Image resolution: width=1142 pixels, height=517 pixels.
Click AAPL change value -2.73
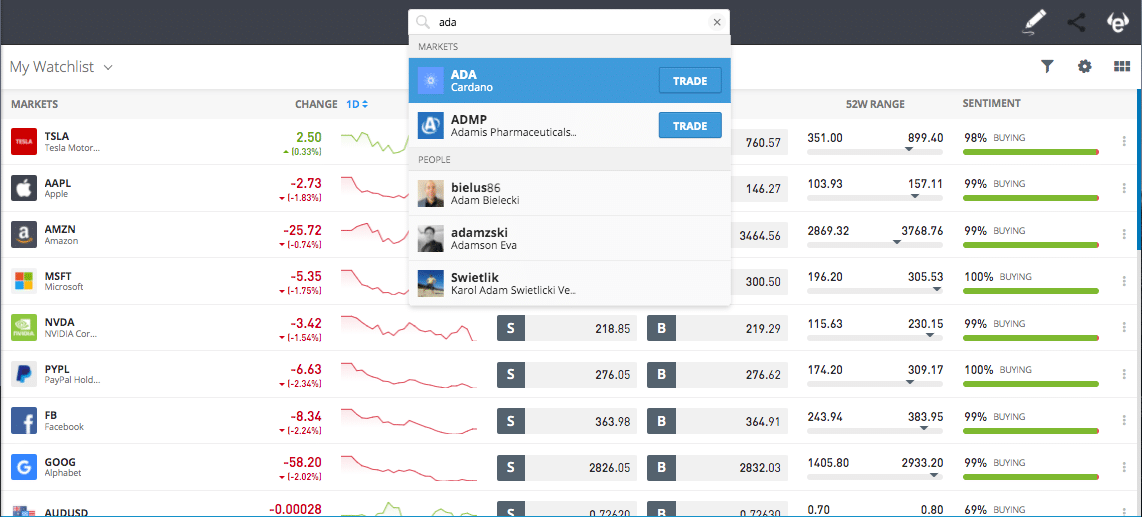[307, 183]
